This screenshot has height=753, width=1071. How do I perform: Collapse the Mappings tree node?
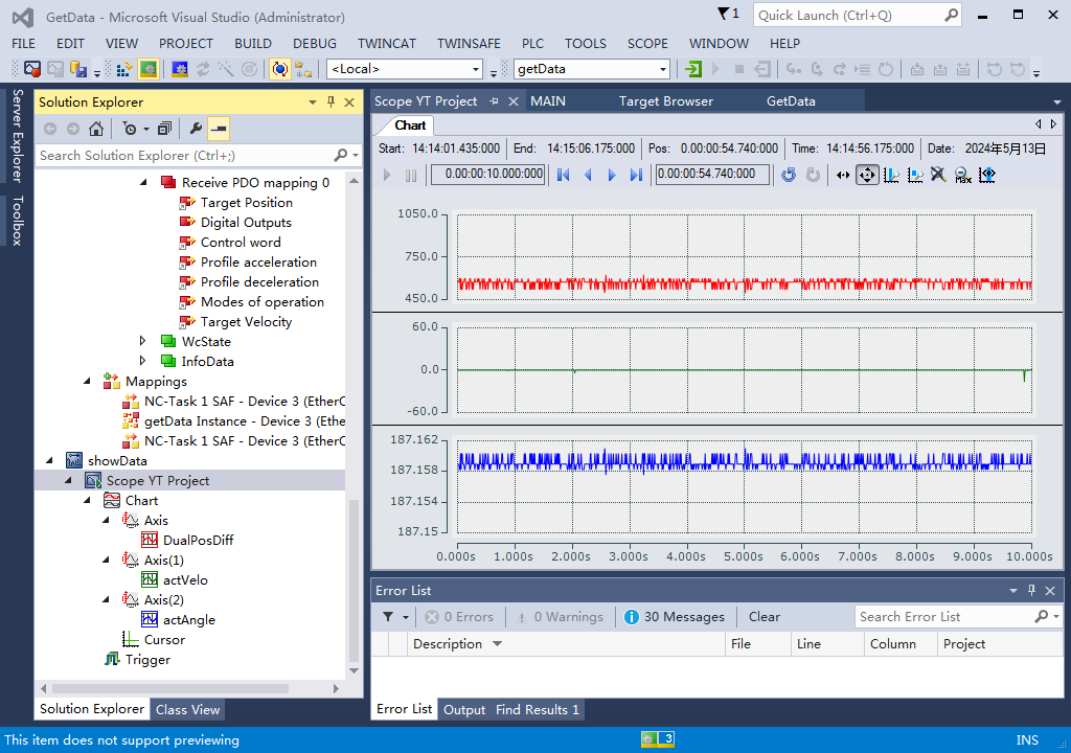(x=87, y=381)
